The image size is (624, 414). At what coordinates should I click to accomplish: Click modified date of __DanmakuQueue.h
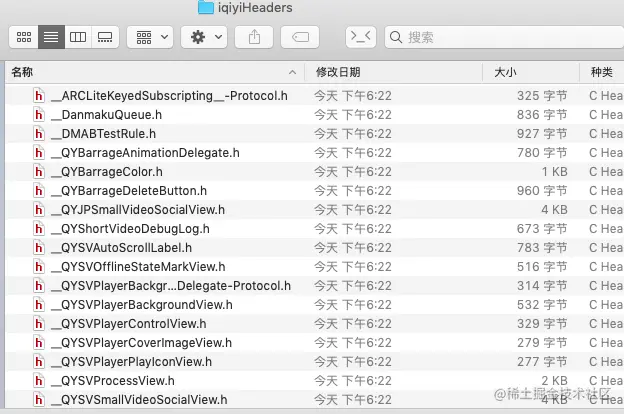[353, 115]
